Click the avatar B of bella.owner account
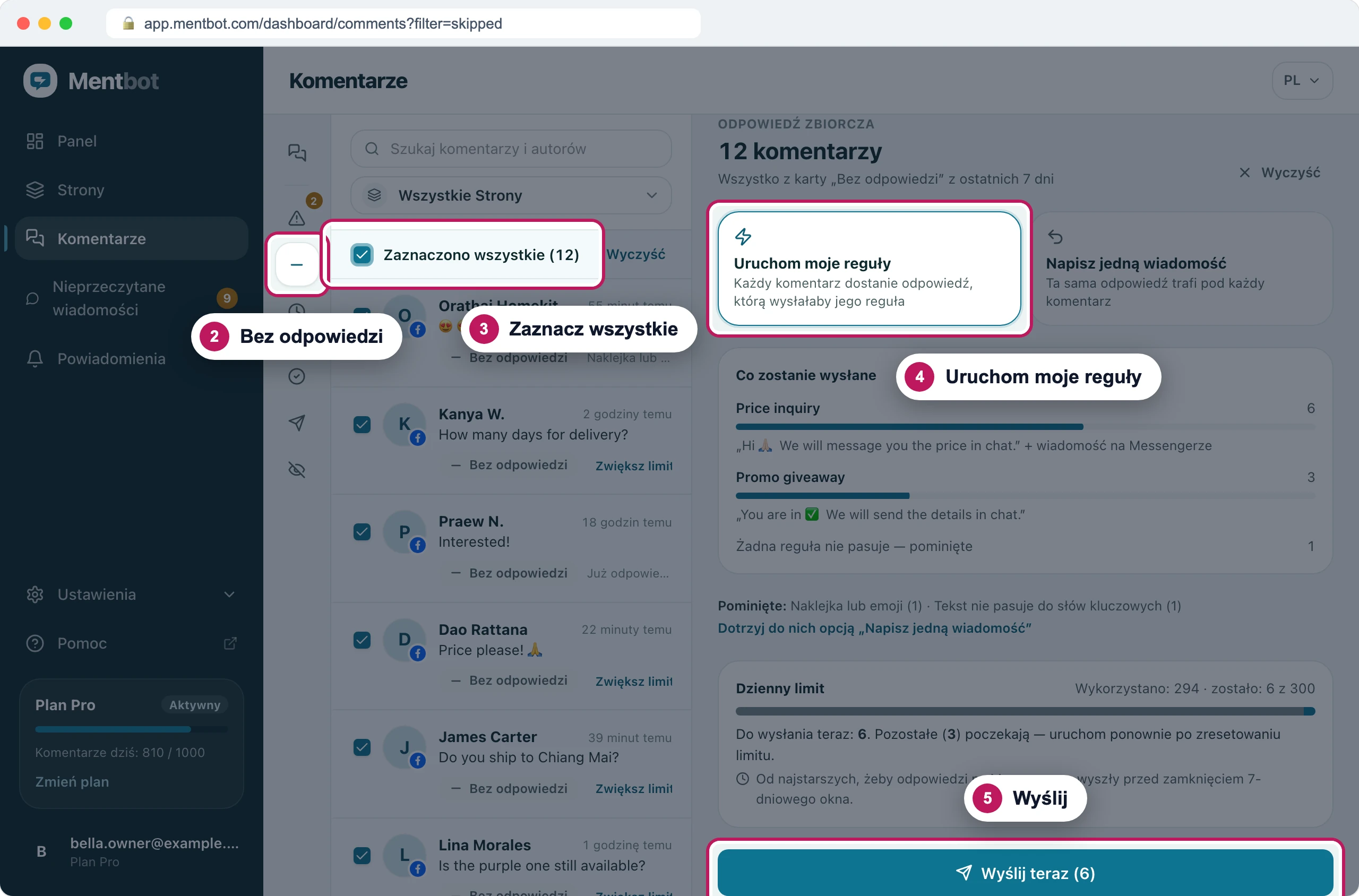This screenshot has width=1359, height=896. click(x=41, y=851)
